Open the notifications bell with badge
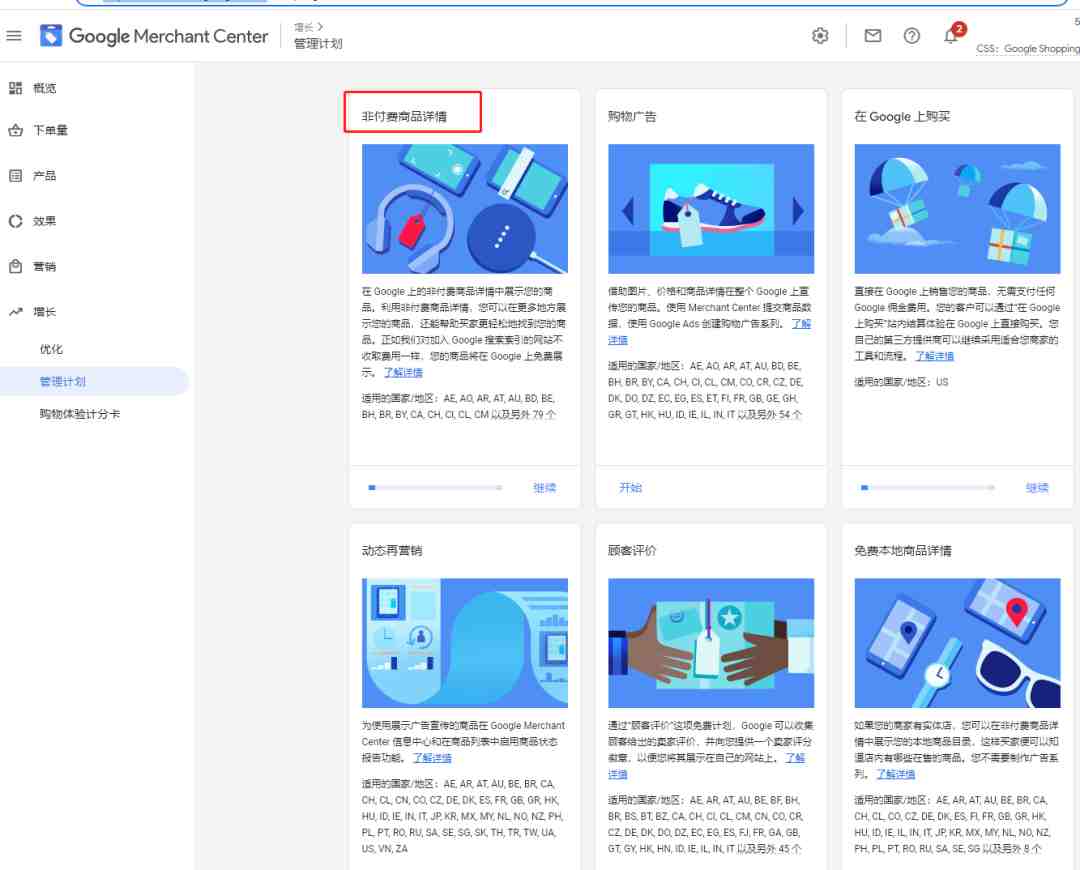The width and height of the screenshot is (1080, 870). click(x=951, y=34)
